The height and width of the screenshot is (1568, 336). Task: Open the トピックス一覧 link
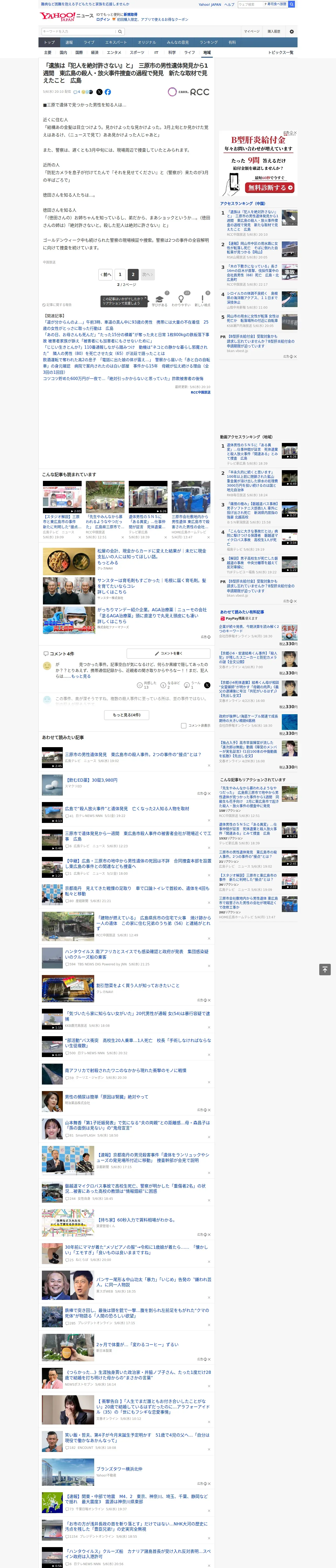tap(281, 52)
